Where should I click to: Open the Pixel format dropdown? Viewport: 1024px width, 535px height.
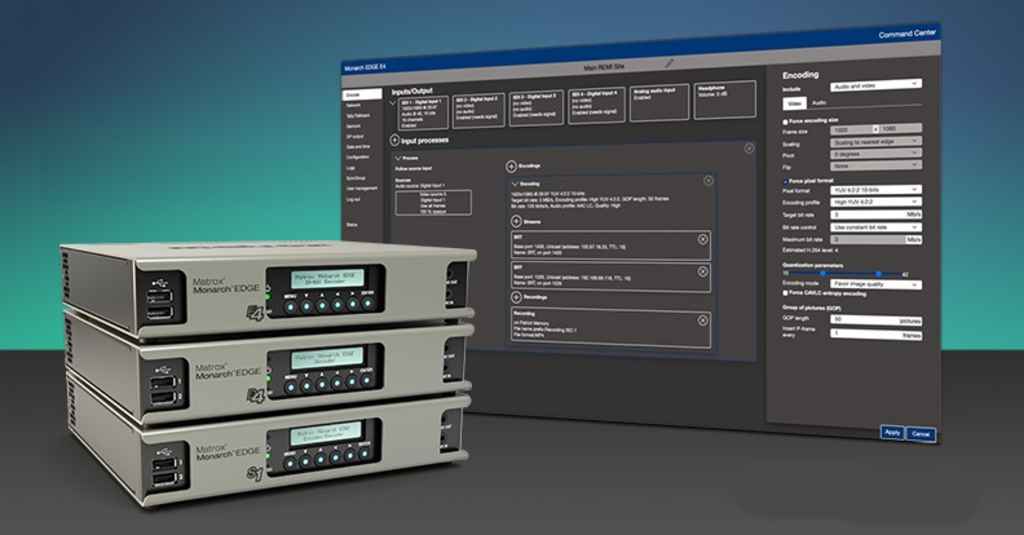pyautogui.click(x=876, y=189)
